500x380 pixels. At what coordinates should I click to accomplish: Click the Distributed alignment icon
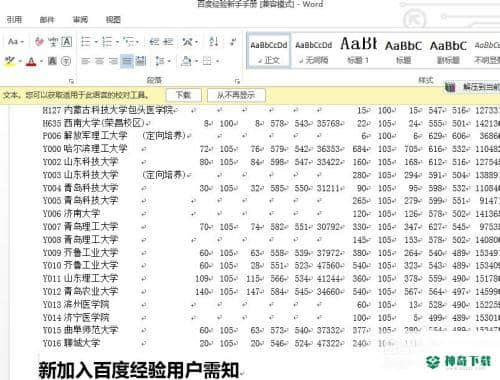point(140,61)
